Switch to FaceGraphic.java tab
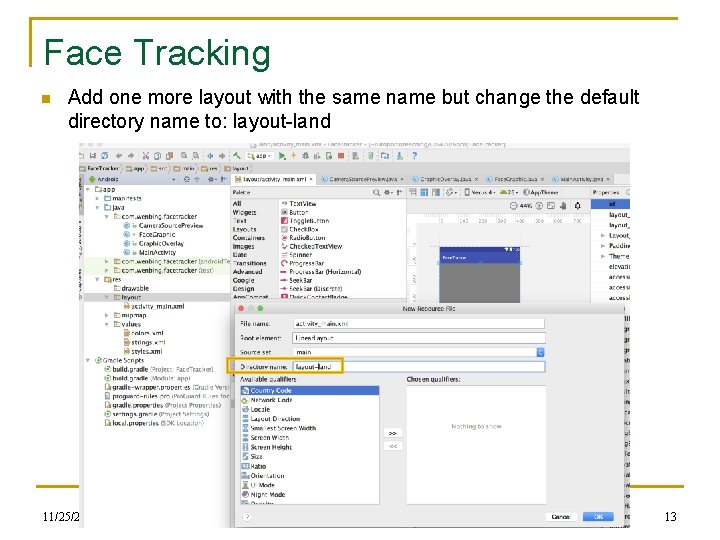This screenshot has height=540, width=720. (516, 179)
